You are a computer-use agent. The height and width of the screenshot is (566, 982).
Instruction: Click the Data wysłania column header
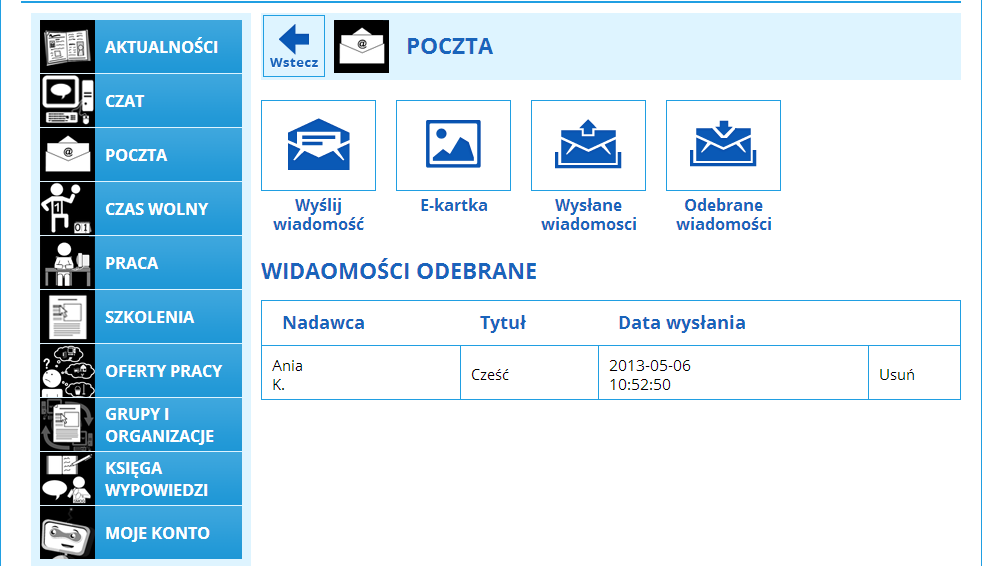(682, 322)
